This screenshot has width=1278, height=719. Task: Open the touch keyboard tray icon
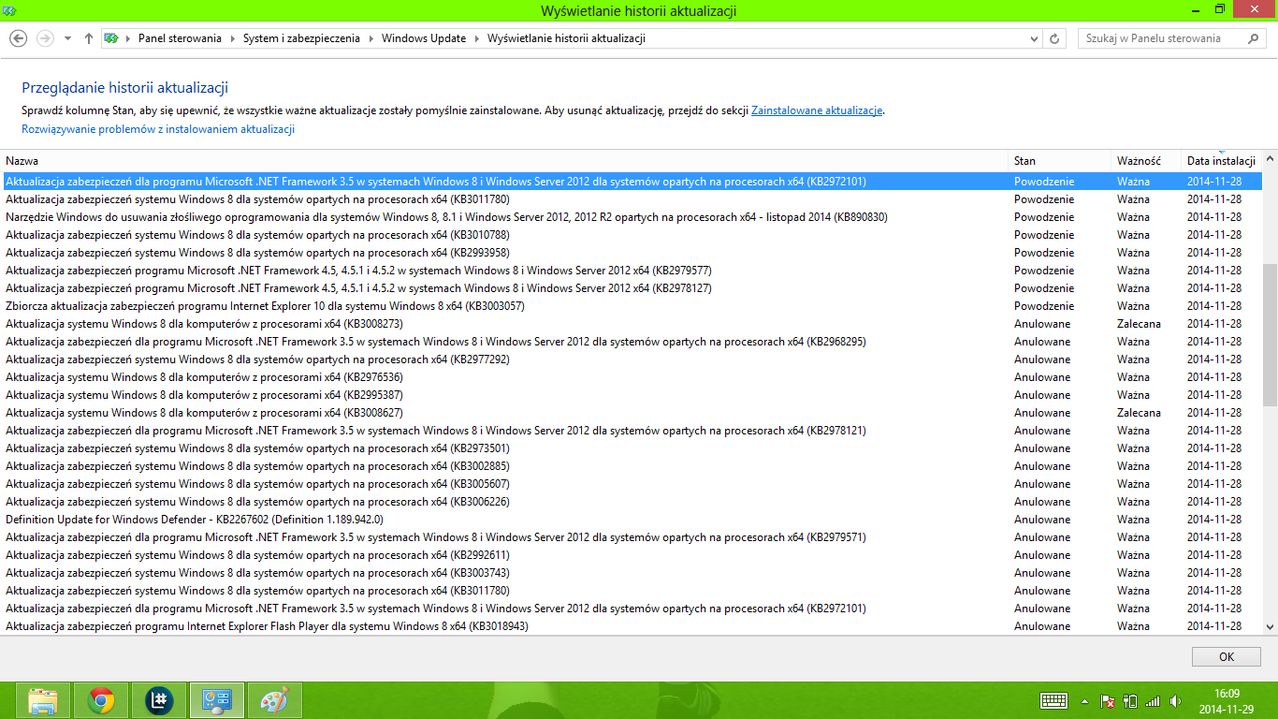click(x=1054, y=701)
